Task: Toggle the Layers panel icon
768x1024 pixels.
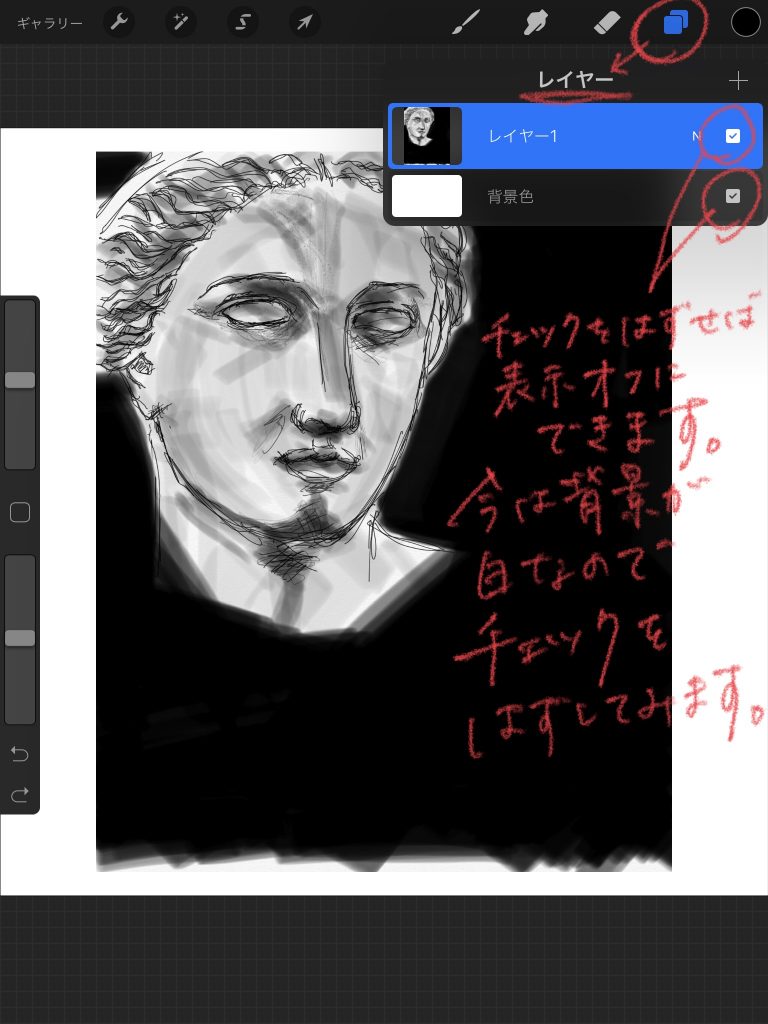Action: click(675, 24)
